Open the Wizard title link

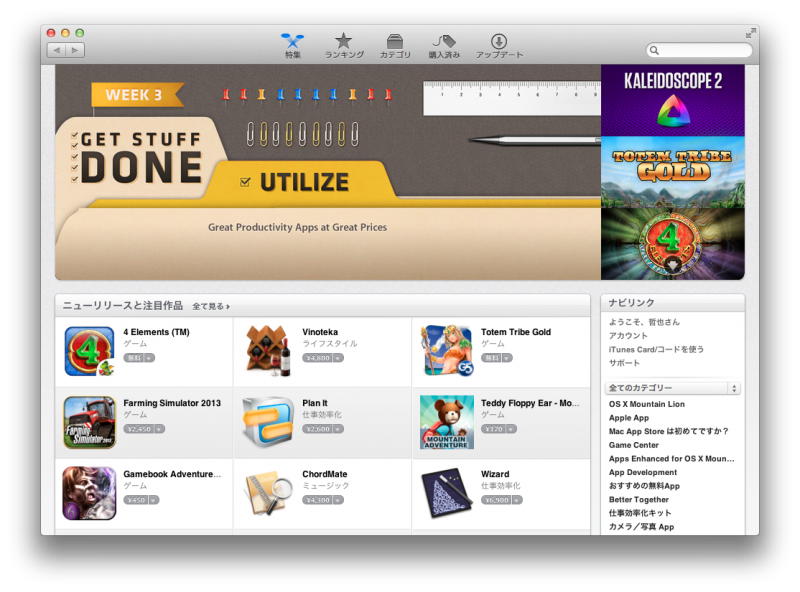[x=495, y=474]
